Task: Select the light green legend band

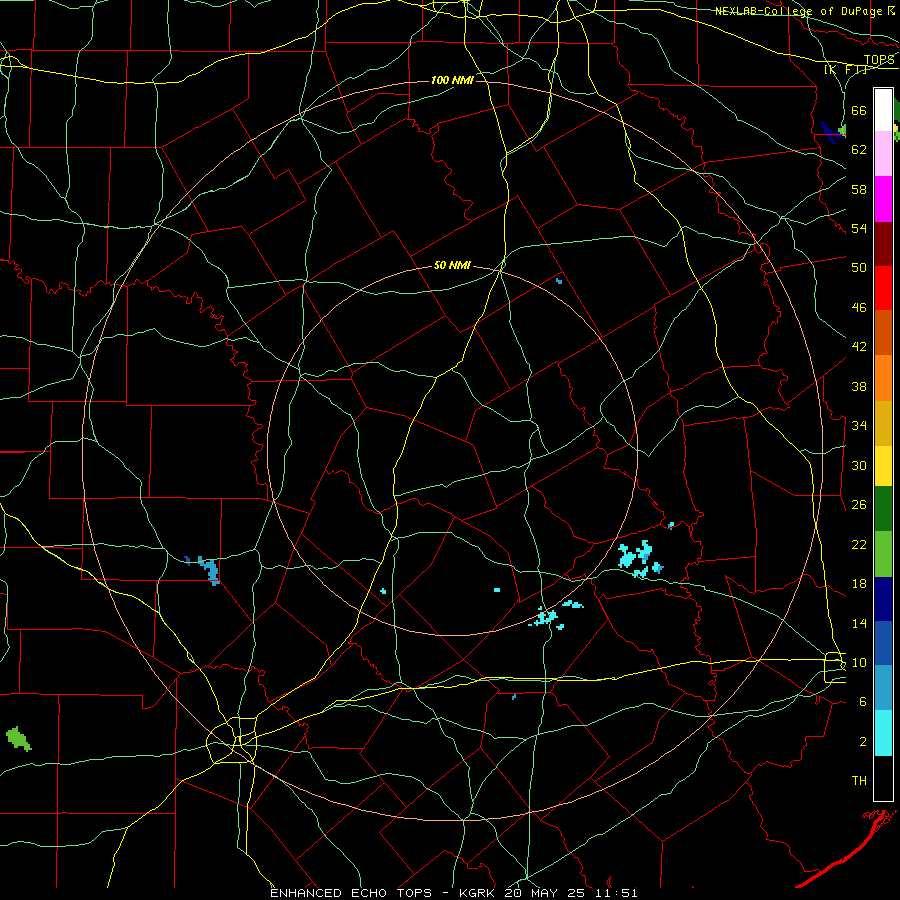Action: click(x=883, y=554)
